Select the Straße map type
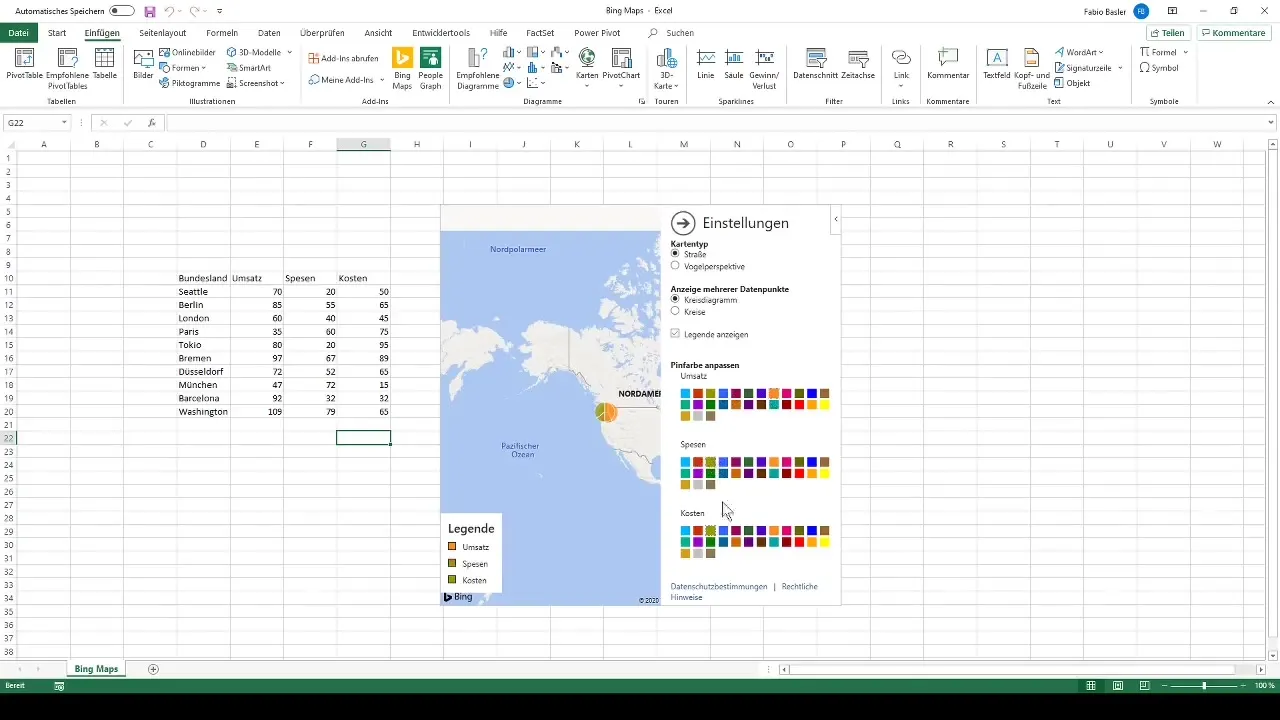Image resolution: width=1280 pixels, height=720 pixels. [x=675, y=254]
